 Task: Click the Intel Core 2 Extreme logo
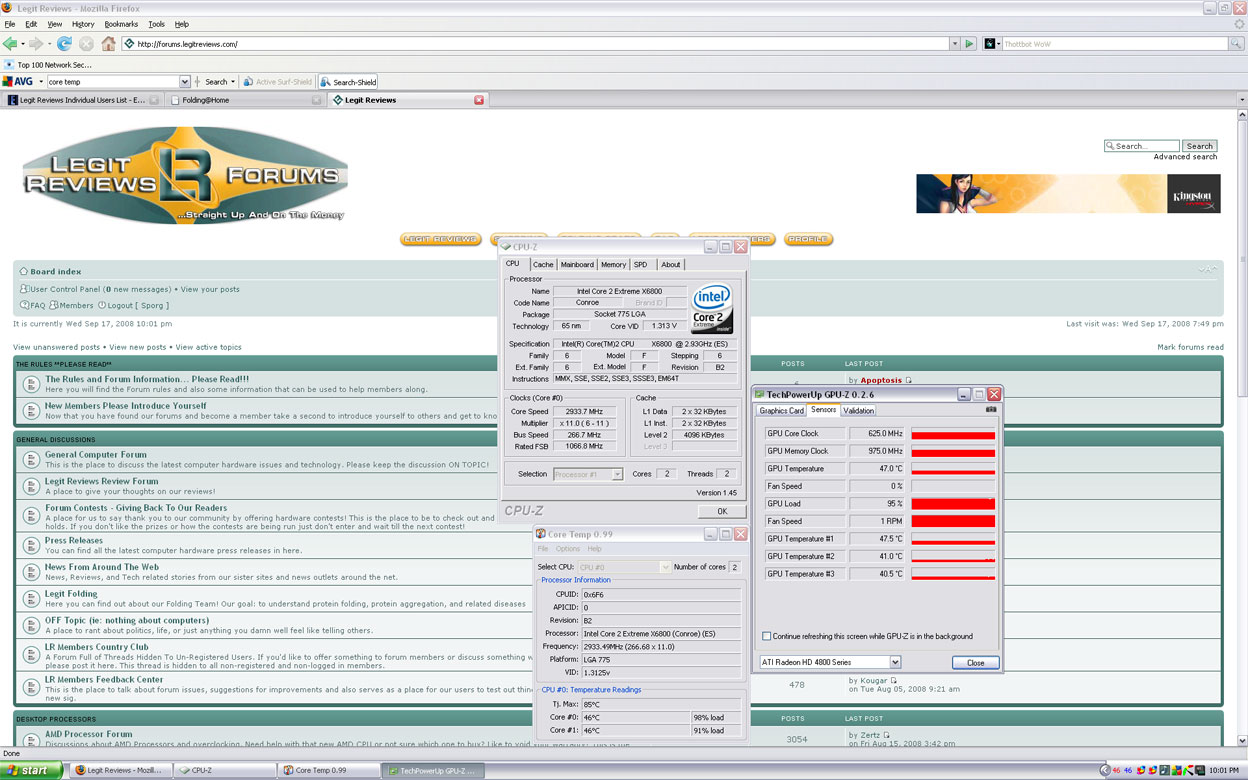point(712,310)
